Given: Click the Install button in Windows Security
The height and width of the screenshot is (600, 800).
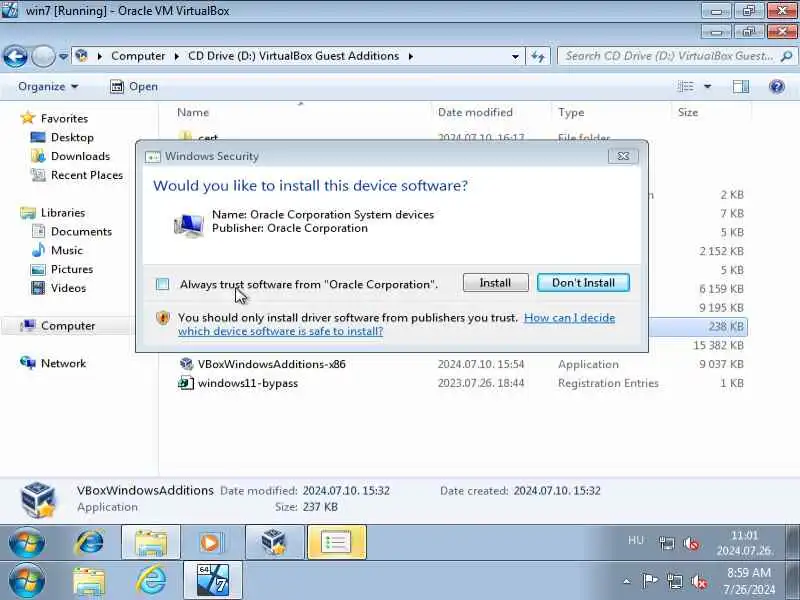Looking at the screenshot, I should (x=495, y=283).
